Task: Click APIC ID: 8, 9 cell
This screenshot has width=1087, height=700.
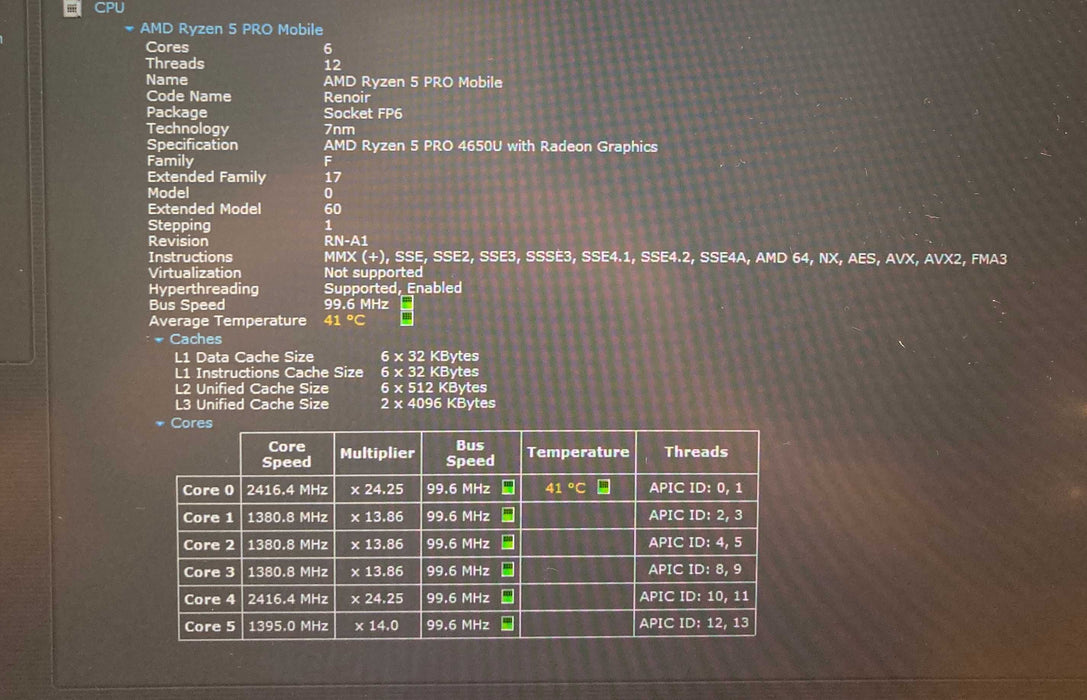Action: pos(695,569)
